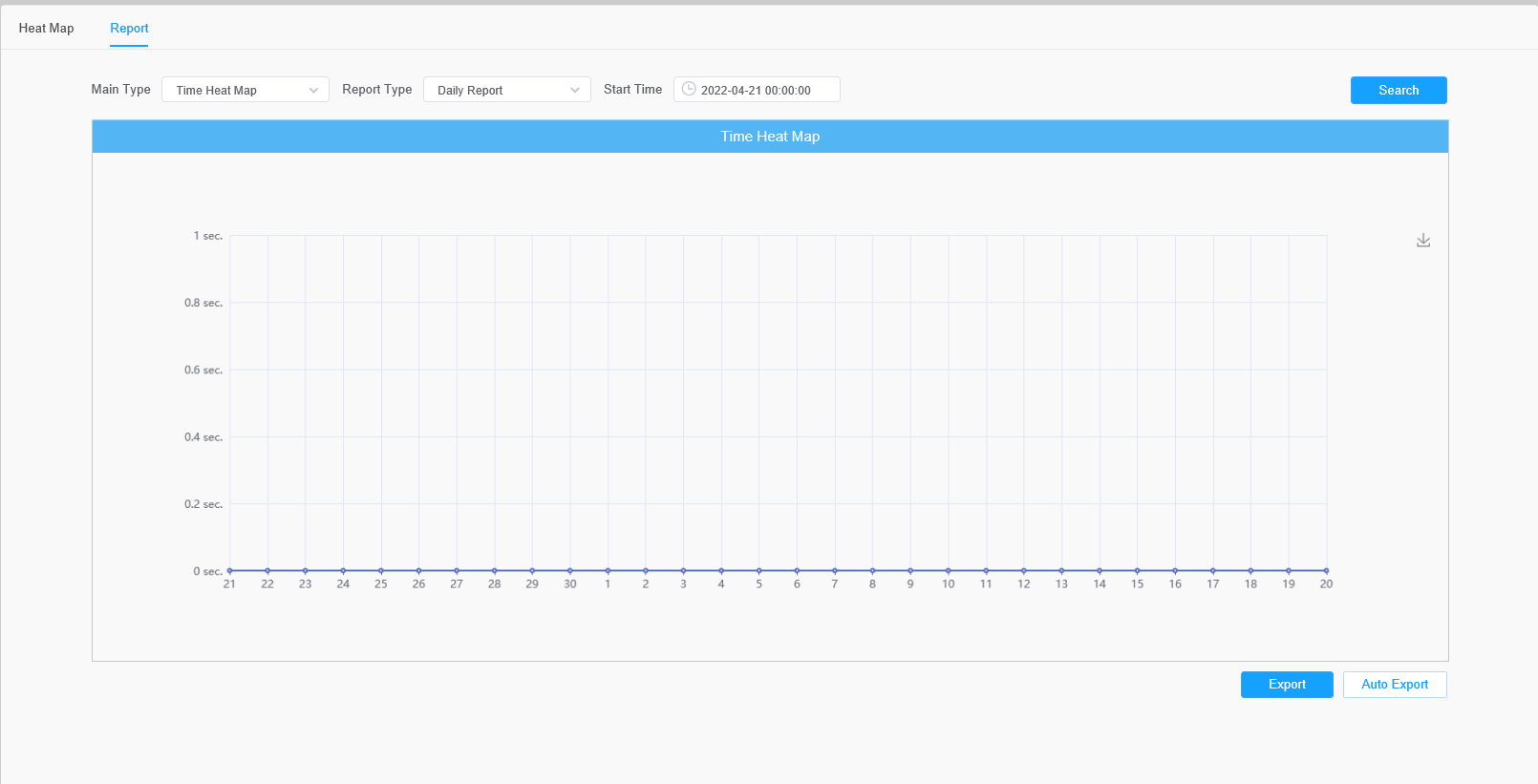Click the data point for day 20

pos(1326,571)
